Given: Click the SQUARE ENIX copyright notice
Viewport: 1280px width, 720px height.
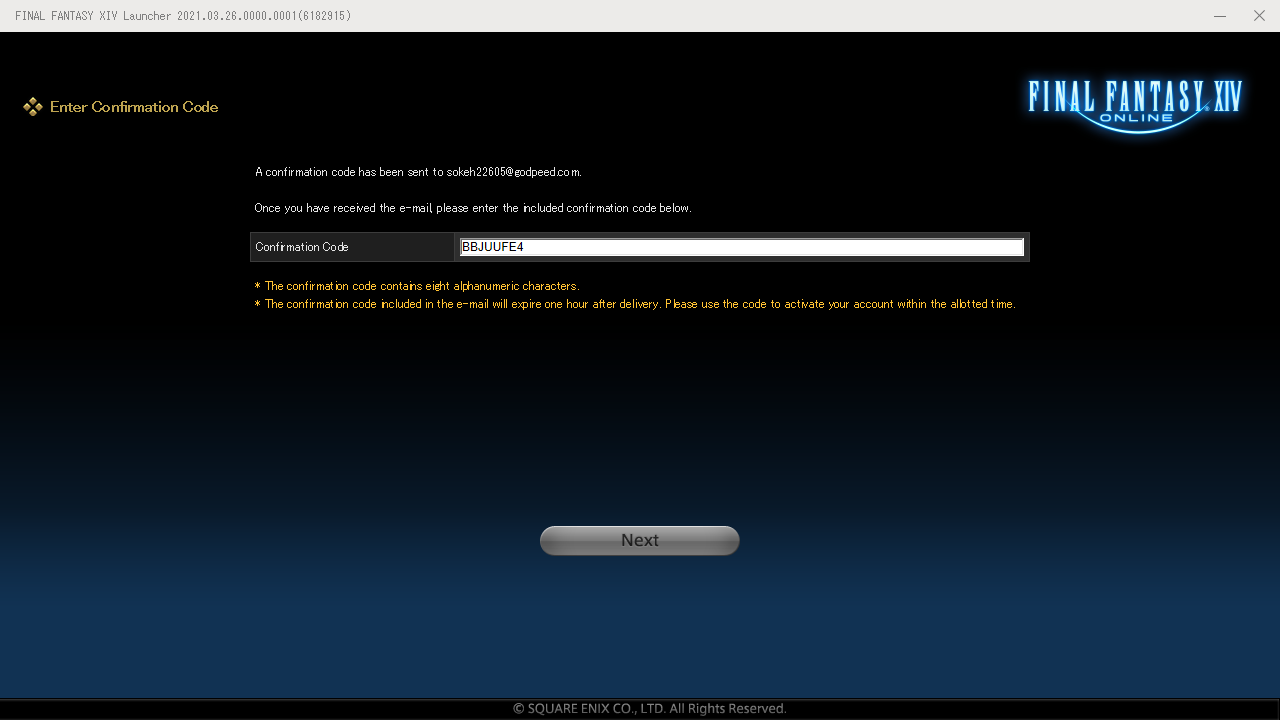Looking at the screenshot, I should 649,708.
